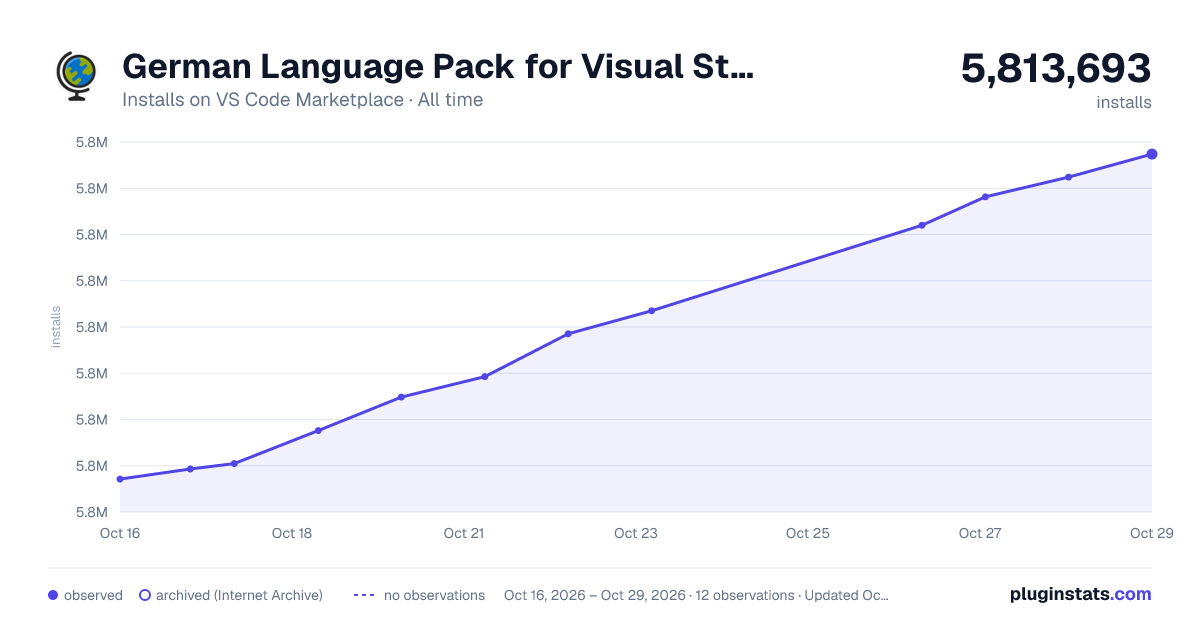Click the 'Oct 29' x-axis label
This screenshot has width=1200, height=630.
pyautogui.click(x=1150, y=533)
